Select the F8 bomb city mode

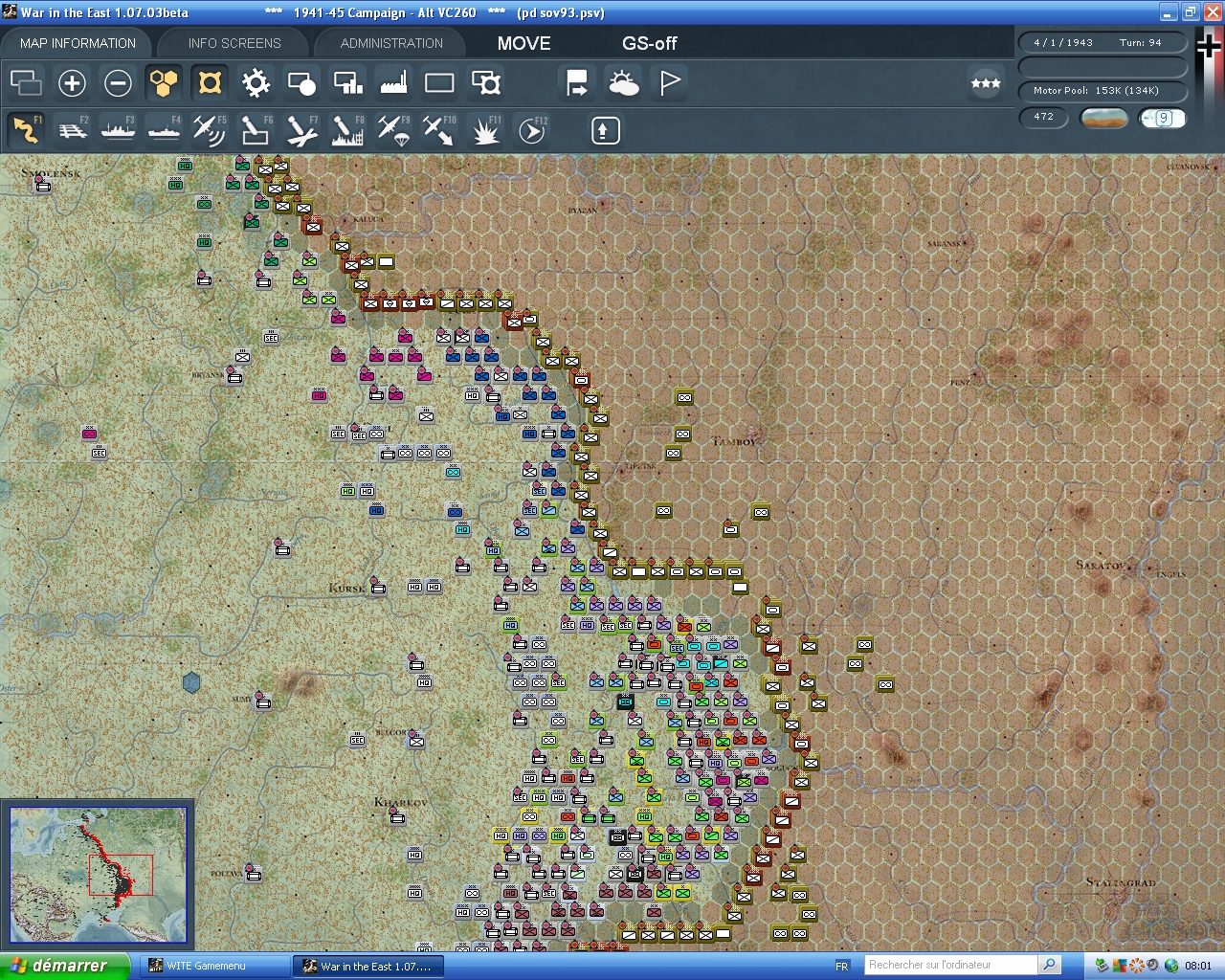click(347, 130)
